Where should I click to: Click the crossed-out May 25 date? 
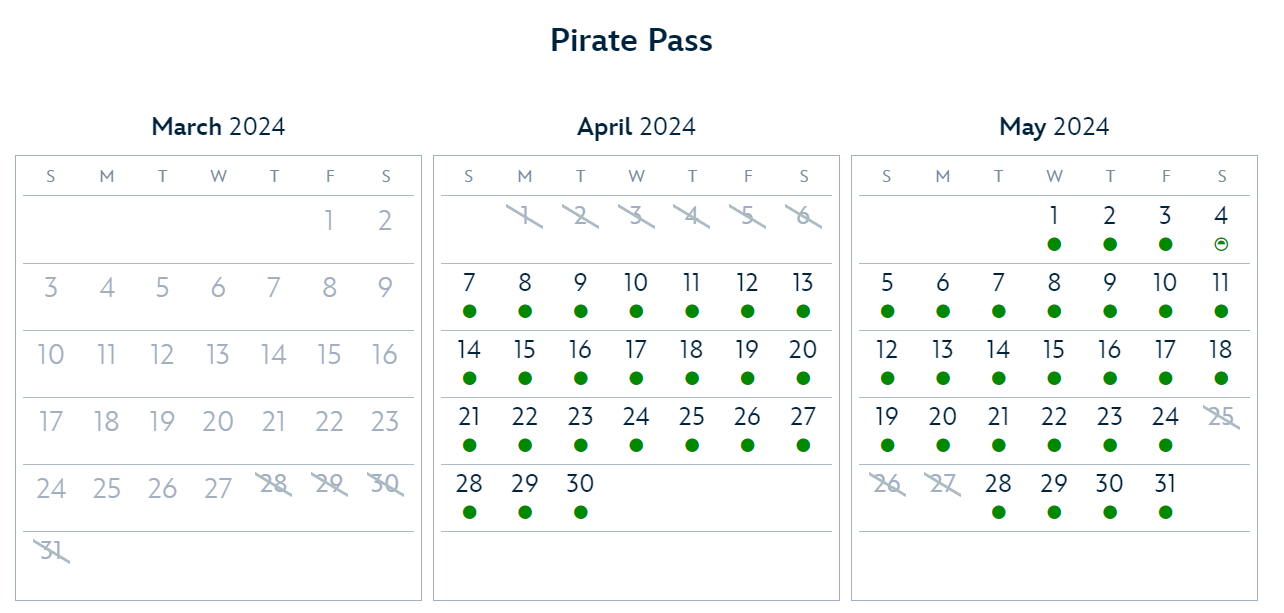1221,418
